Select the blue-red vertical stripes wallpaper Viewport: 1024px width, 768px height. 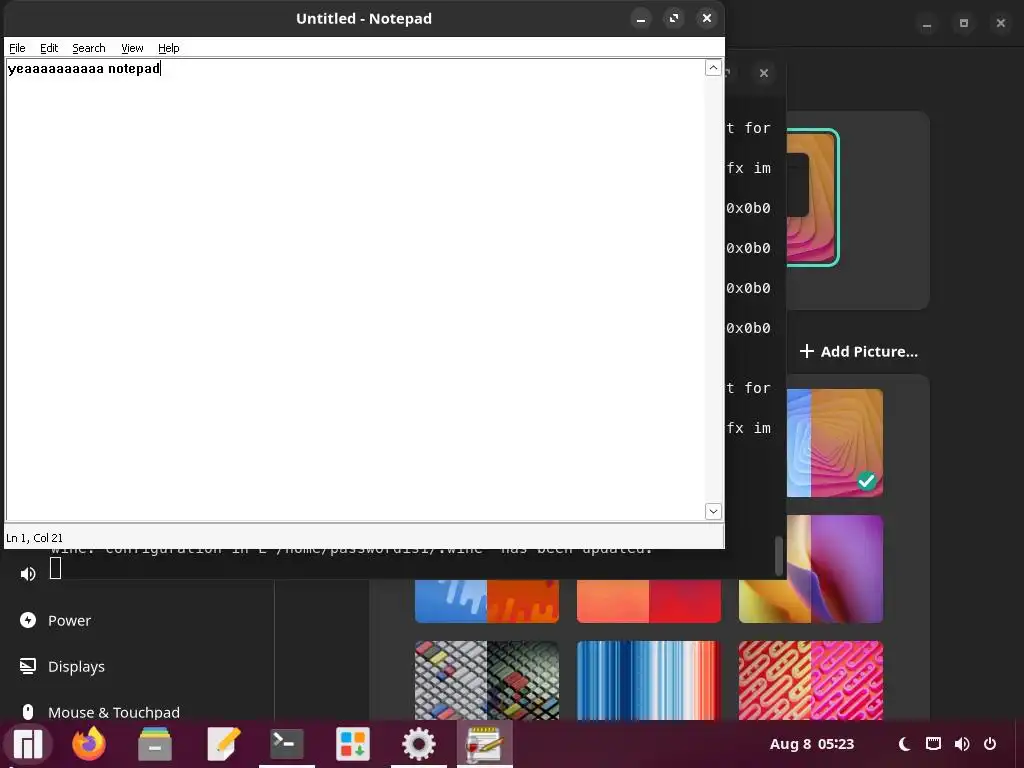(x=648, y=680)
